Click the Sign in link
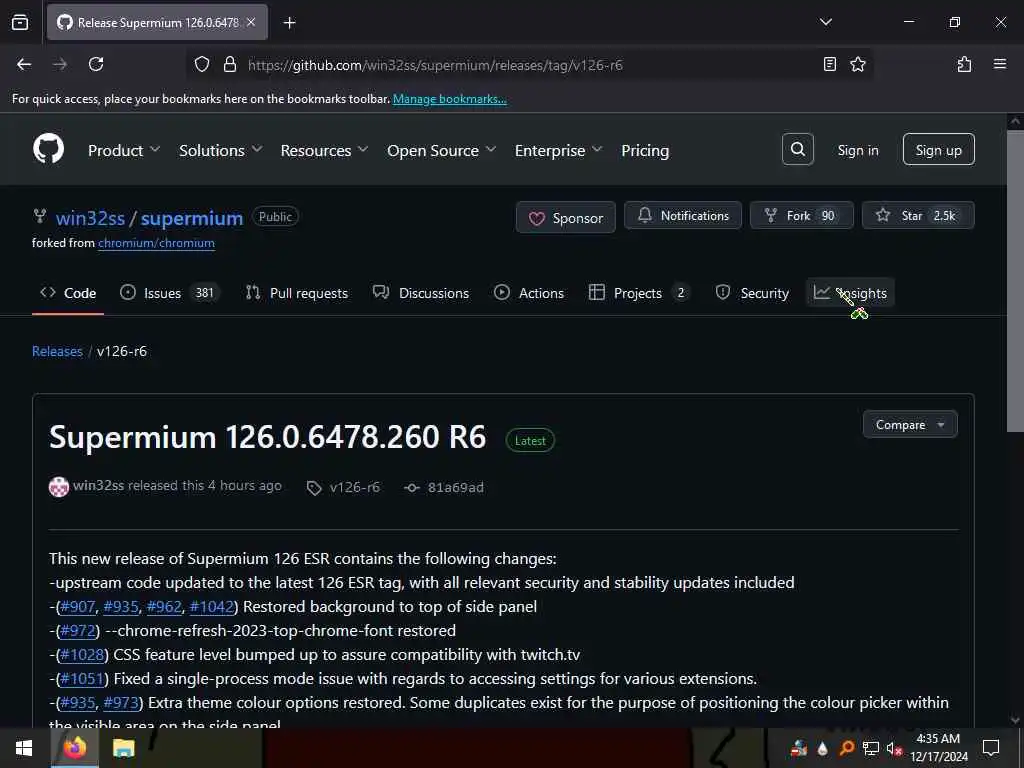 click(x=857, y=150)
